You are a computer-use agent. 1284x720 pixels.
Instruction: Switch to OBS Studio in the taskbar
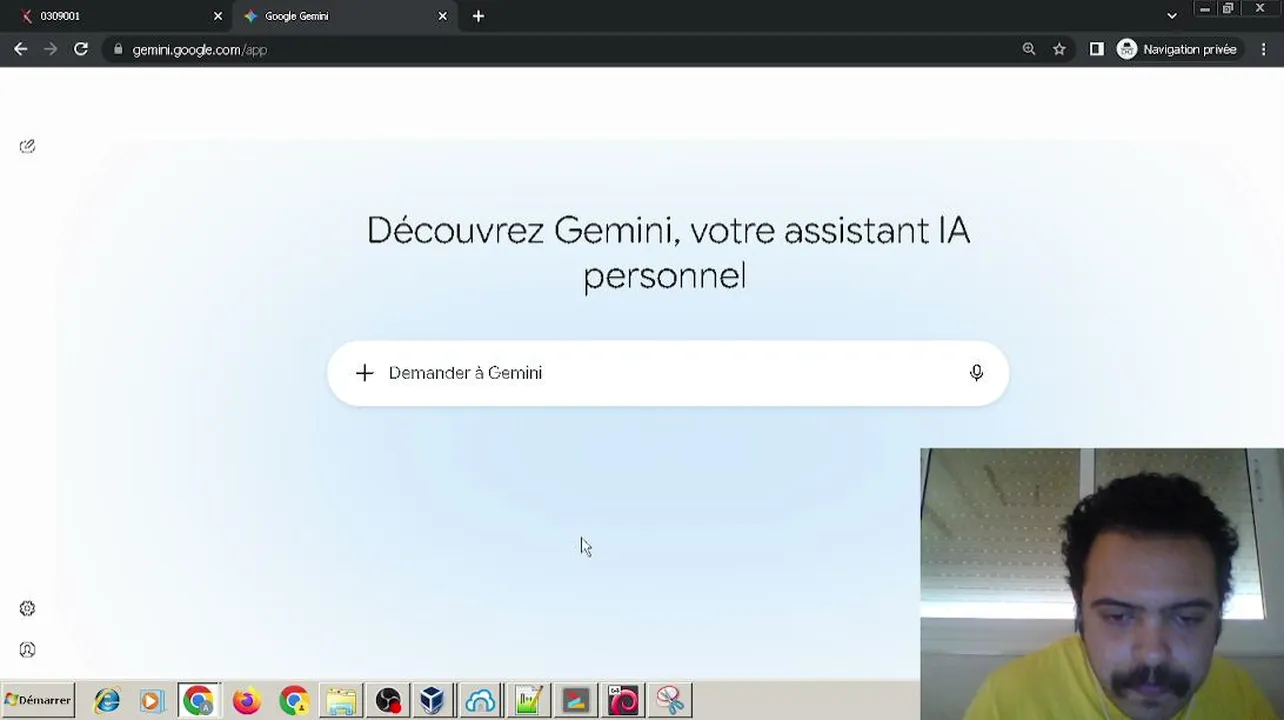388,700
